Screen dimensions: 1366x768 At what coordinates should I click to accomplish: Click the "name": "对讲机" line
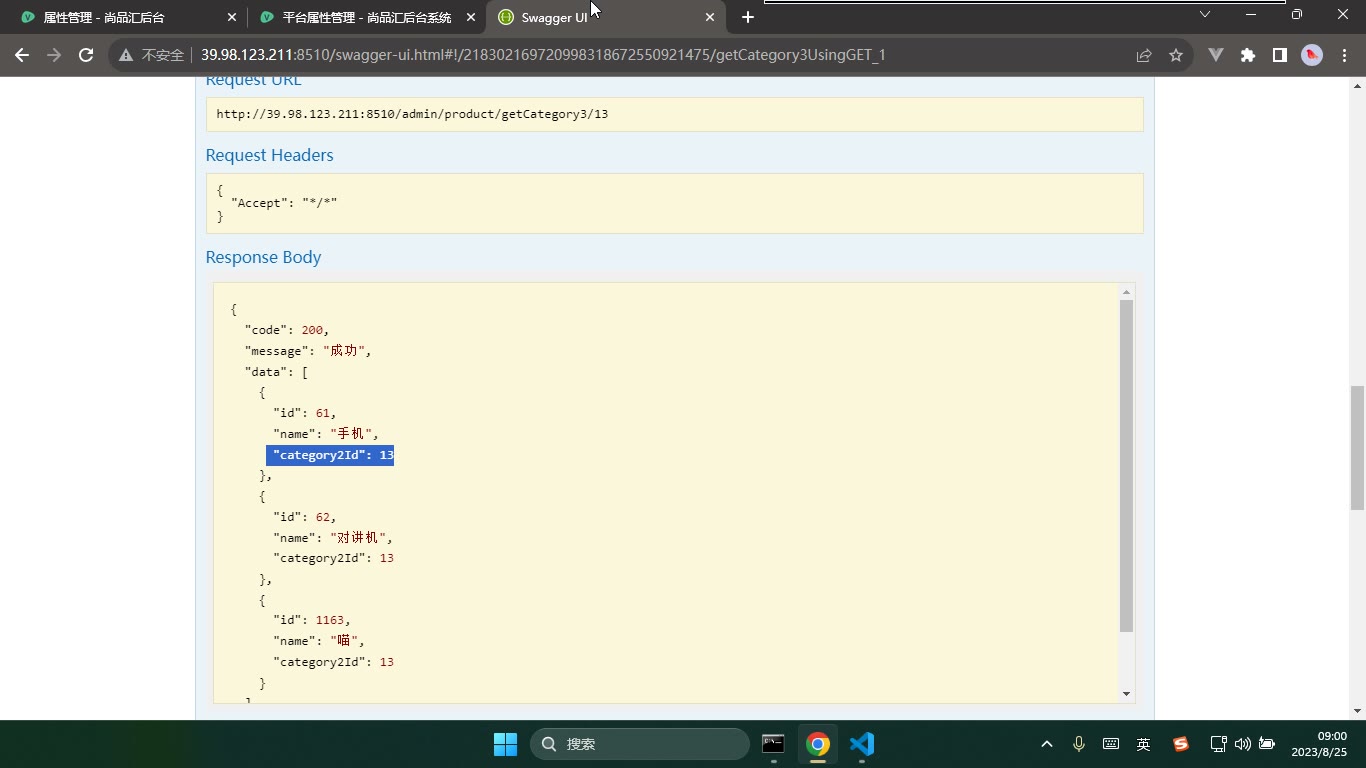333,538
